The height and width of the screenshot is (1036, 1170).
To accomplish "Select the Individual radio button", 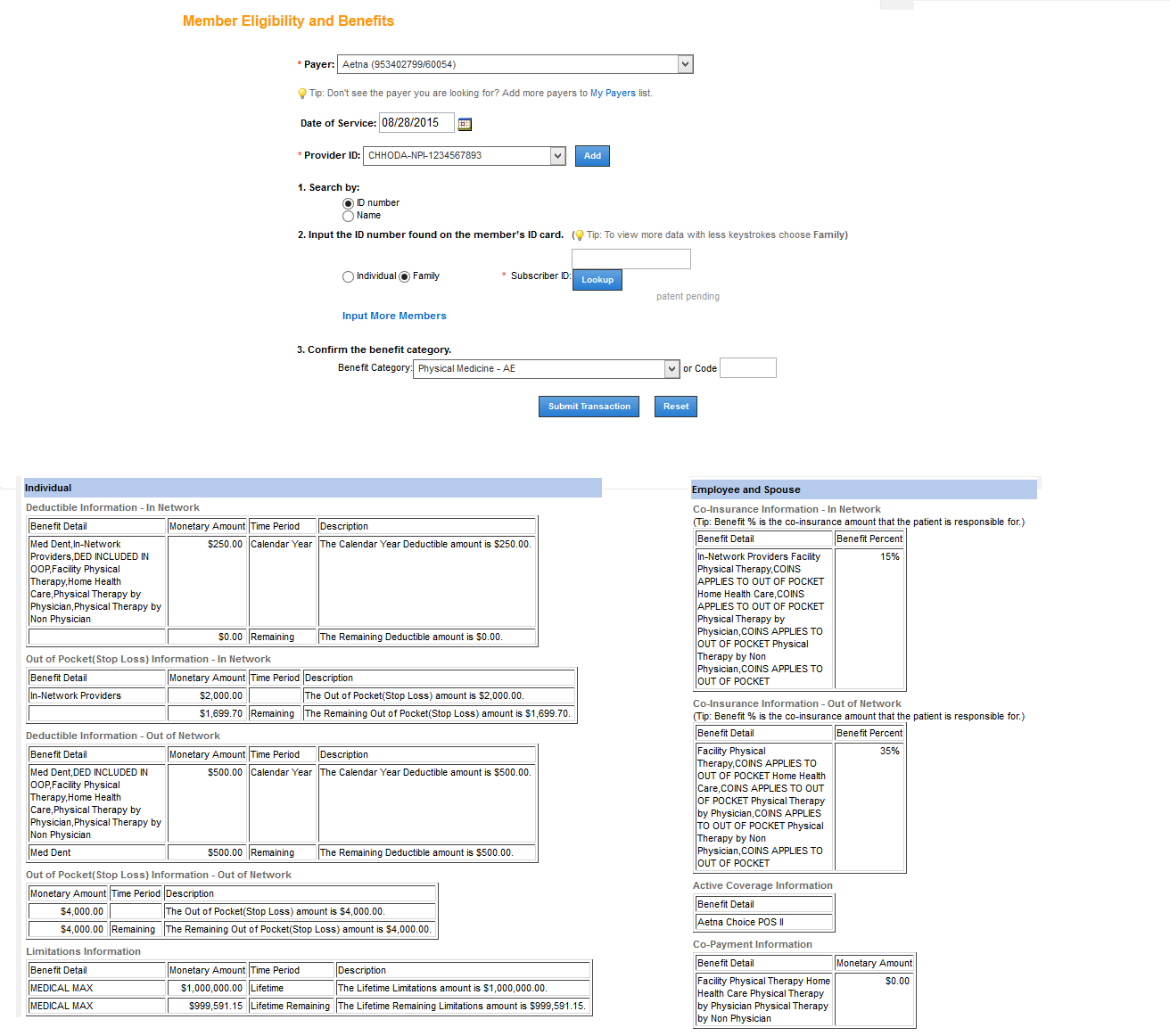I will pos(348,276).
